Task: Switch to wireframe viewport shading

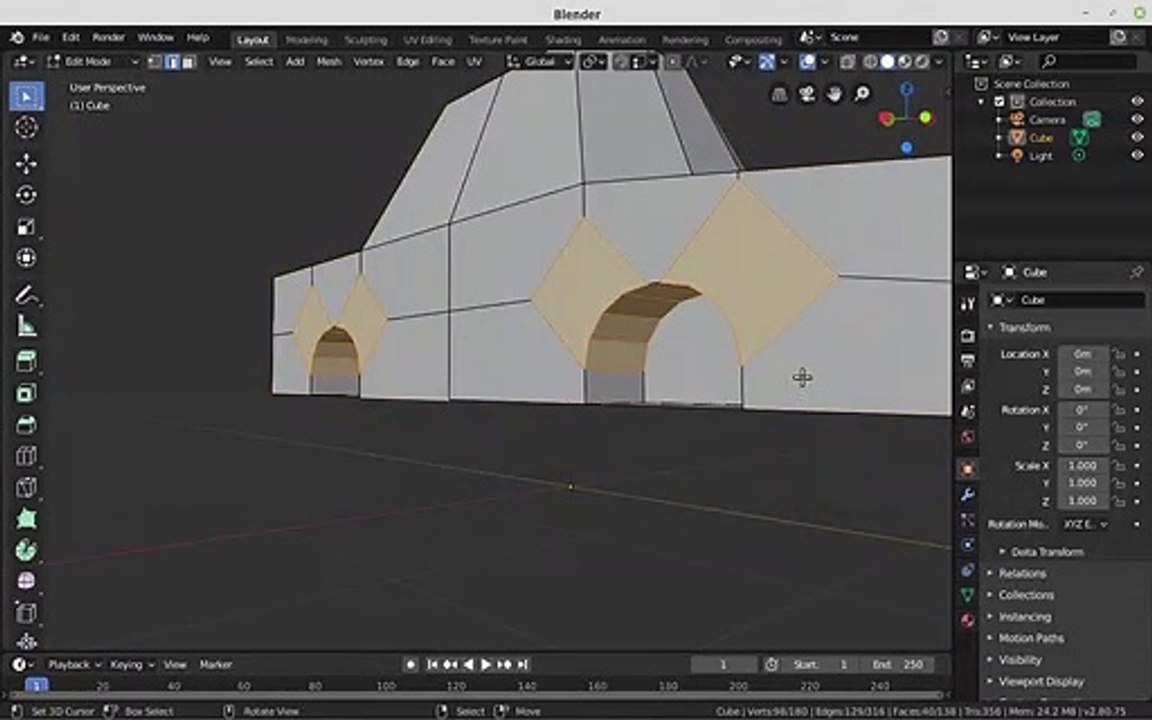Action: coord(871,62)
